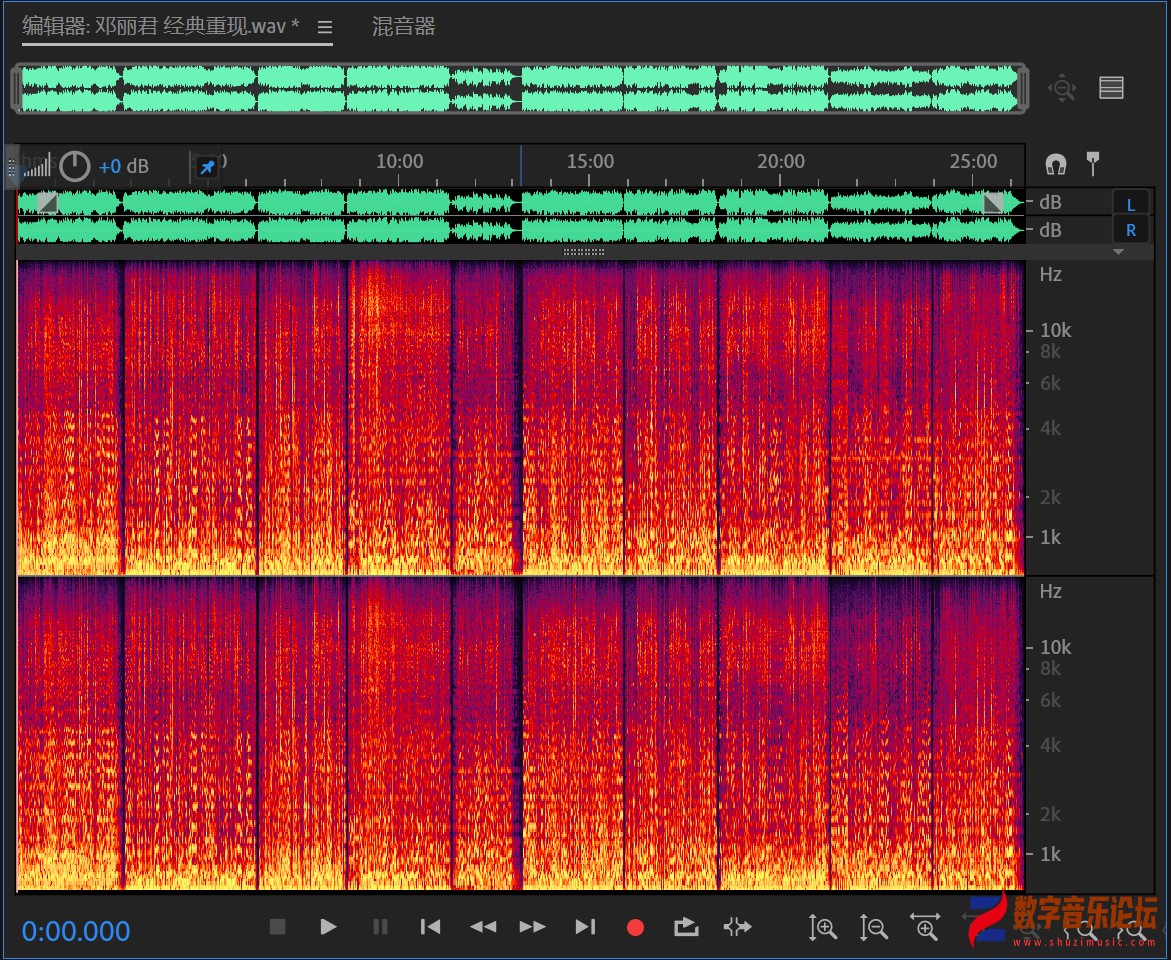Screen dimensions: 1171x960
Task: Toggle the pin icon on HUD
Action: point(207,167)
